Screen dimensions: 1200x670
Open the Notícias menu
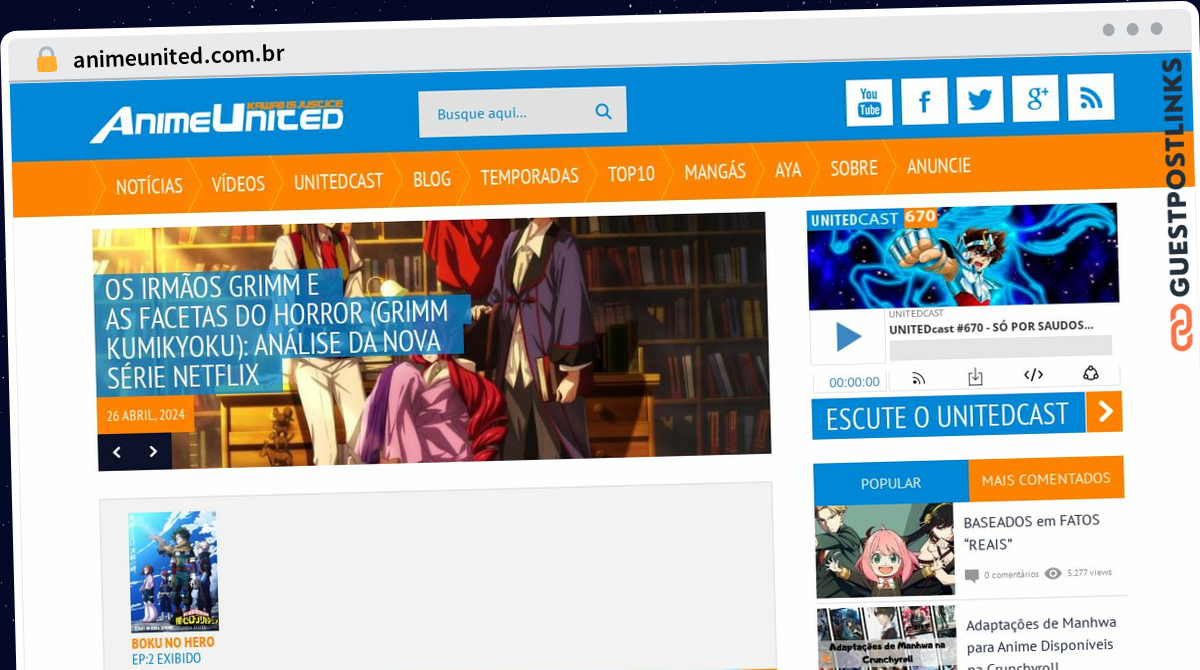point(149,186)
